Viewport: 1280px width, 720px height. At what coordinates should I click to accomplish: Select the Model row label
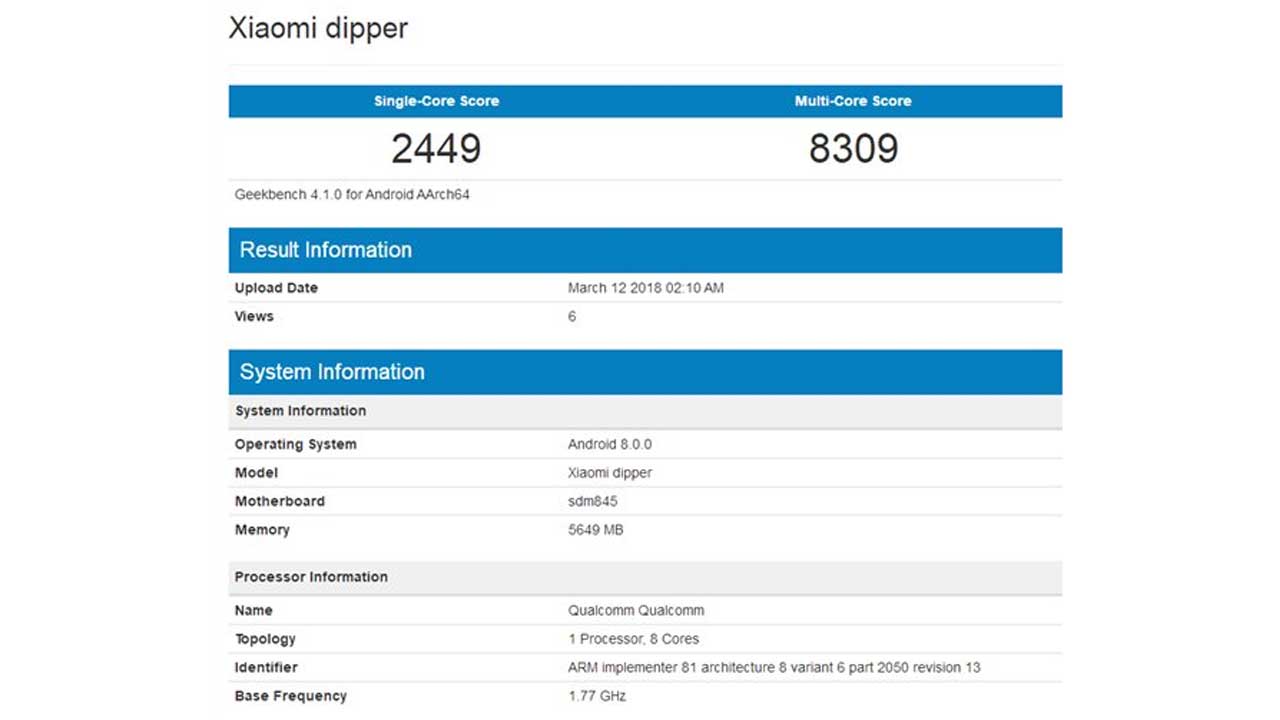pyautogui.click(x=256, y=473)
